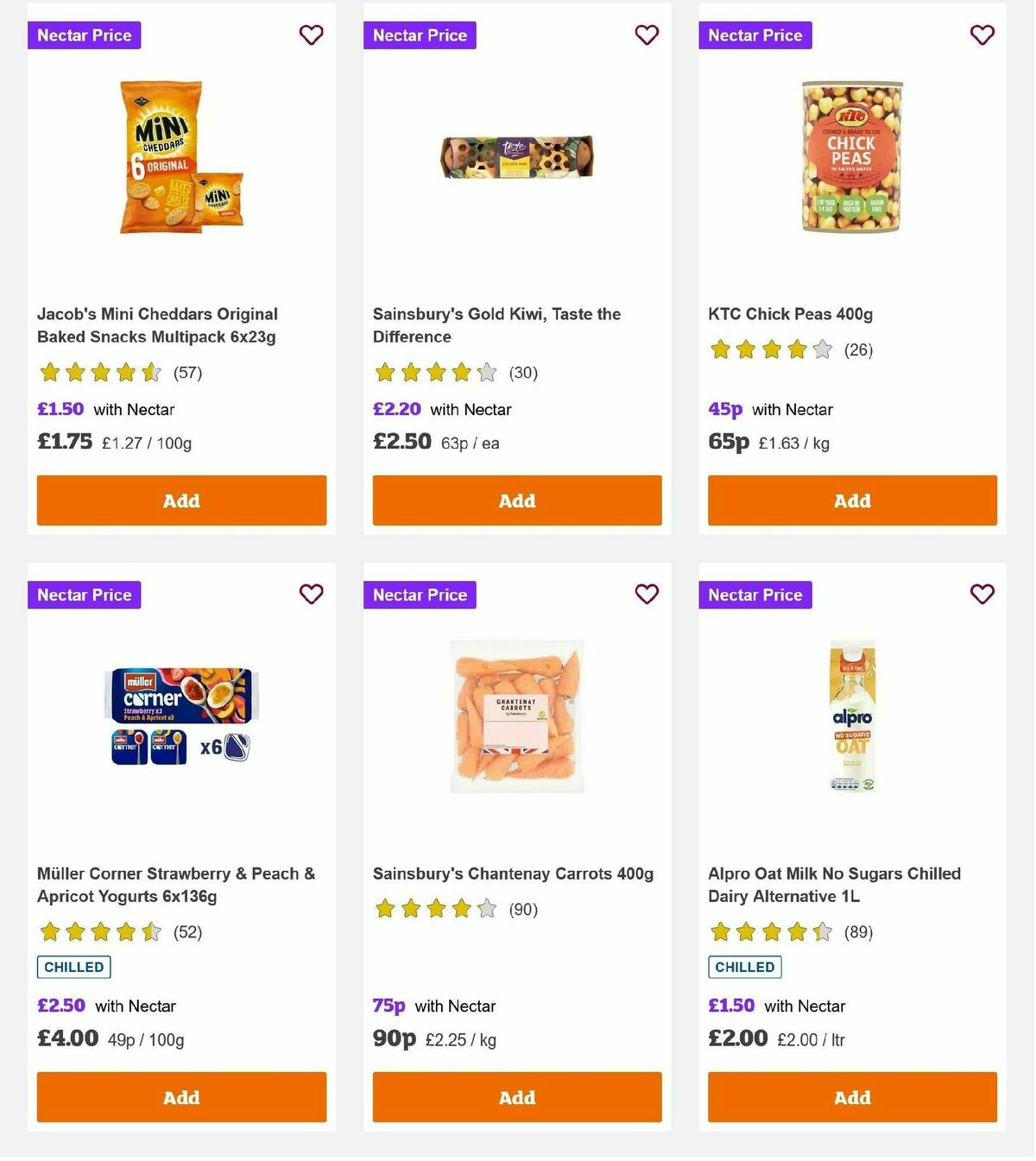Image resolution: width=1036 pixels, height=1161 pixels.
Task: Favourite the KTC Chick Peas item
Action: pos(982,35)
